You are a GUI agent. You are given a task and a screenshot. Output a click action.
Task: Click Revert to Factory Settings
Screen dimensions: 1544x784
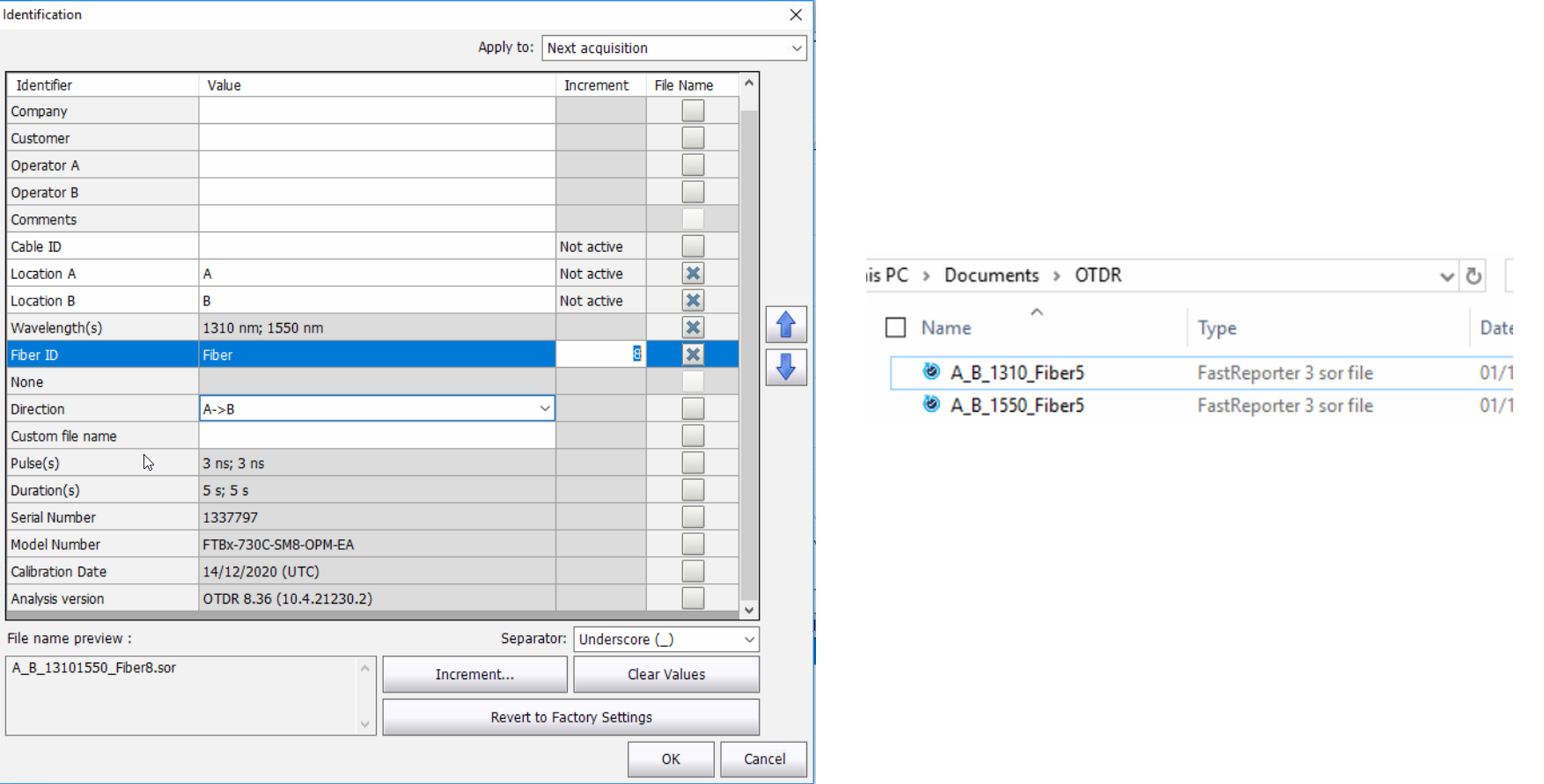[571, 717]
